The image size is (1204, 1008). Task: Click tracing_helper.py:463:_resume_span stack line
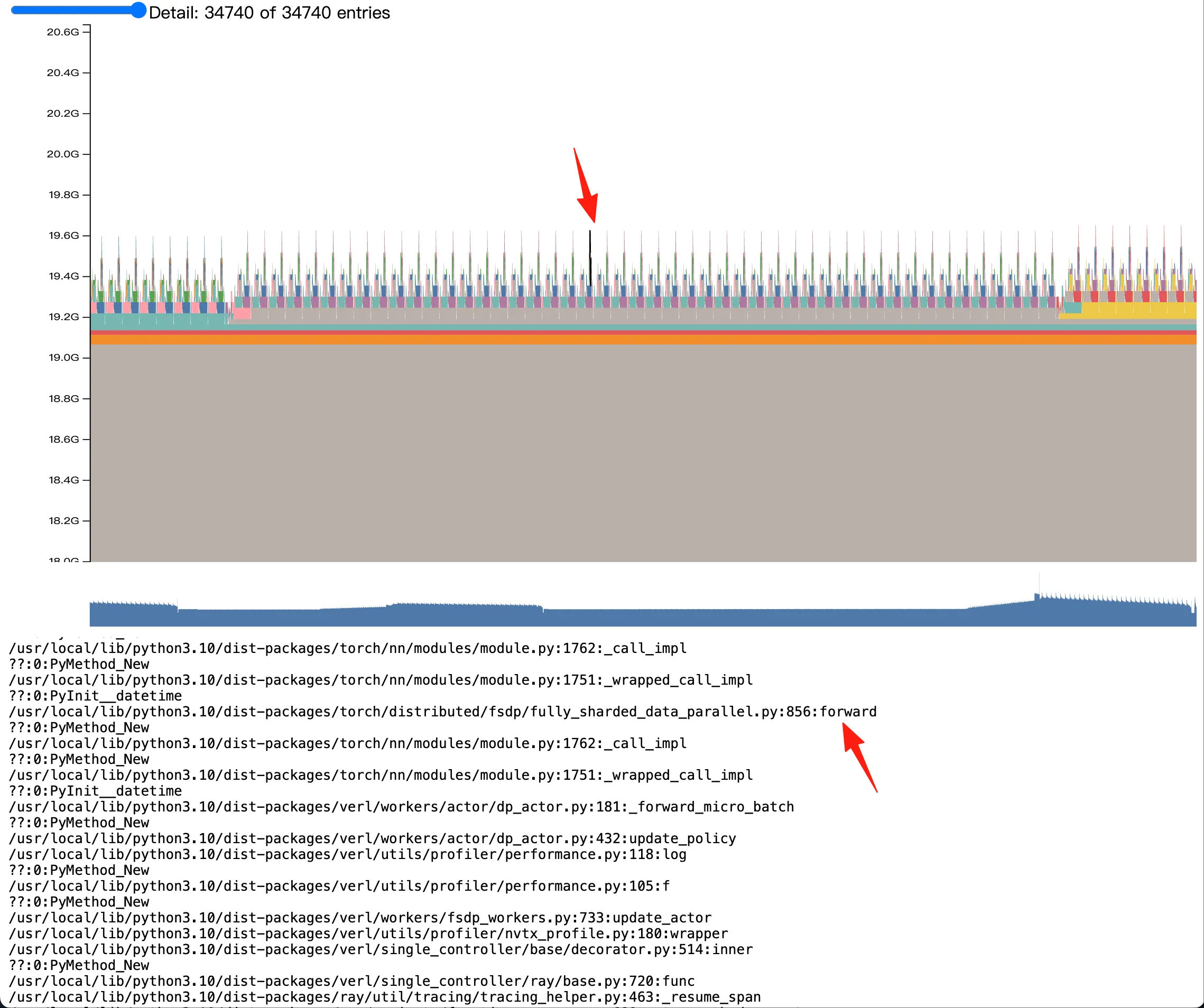click(385, 997)
